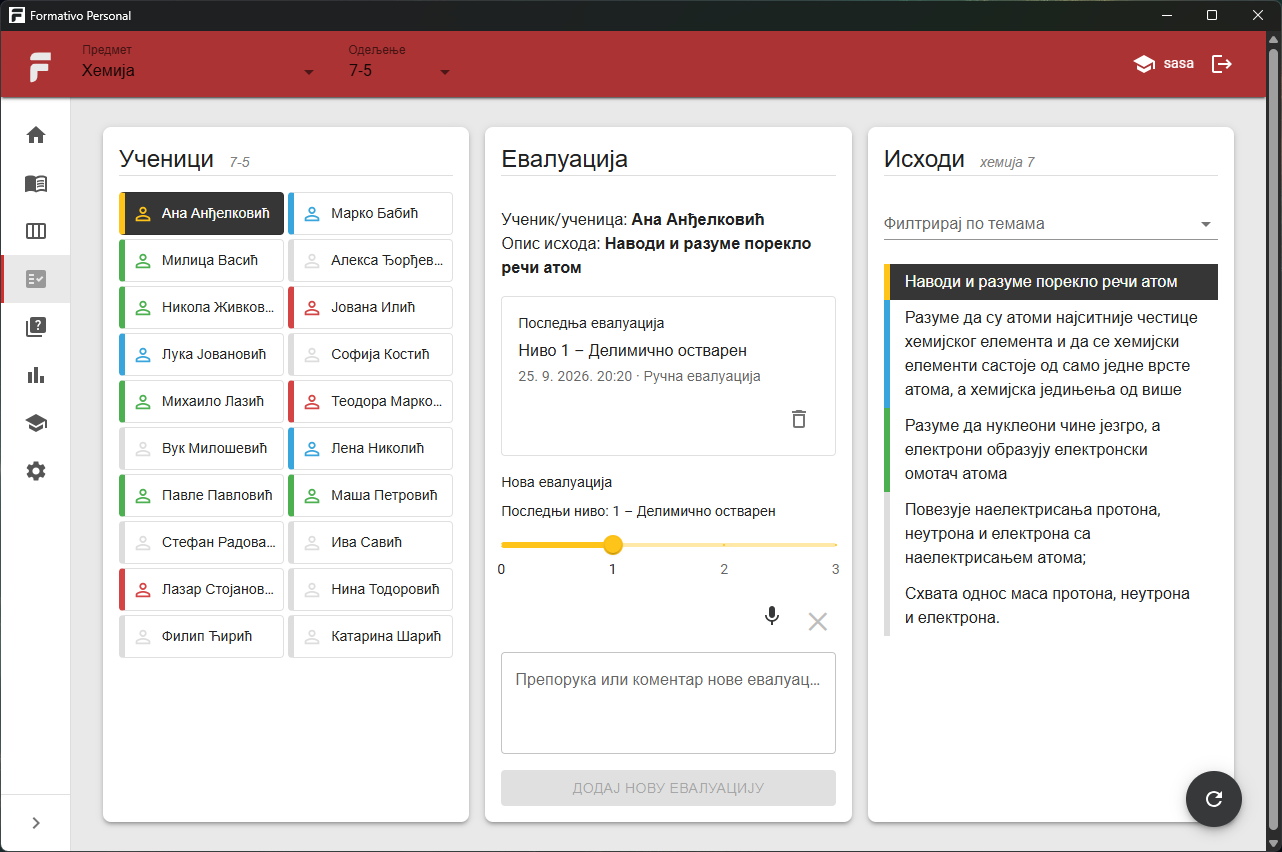Open settings gear in sidebar
The image size is (1282, 852).
36,471
